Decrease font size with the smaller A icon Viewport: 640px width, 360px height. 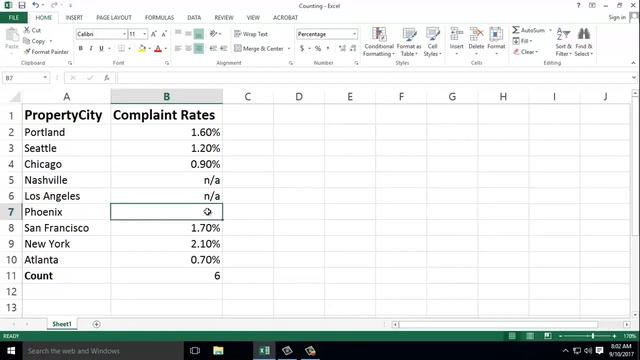coord(164,34)
